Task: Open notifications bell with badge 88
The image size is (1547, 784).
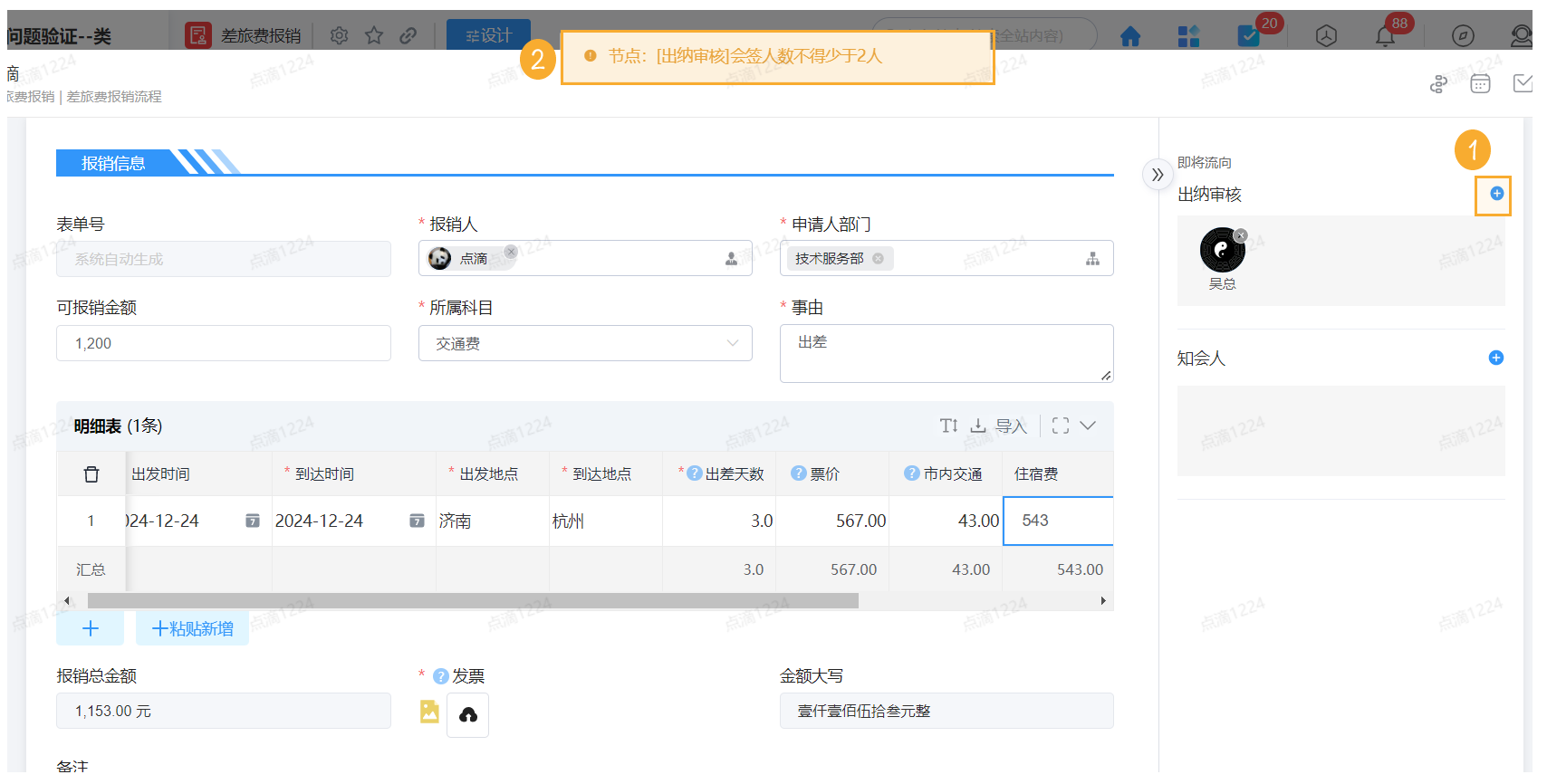Action: (x=1385, y=36)
